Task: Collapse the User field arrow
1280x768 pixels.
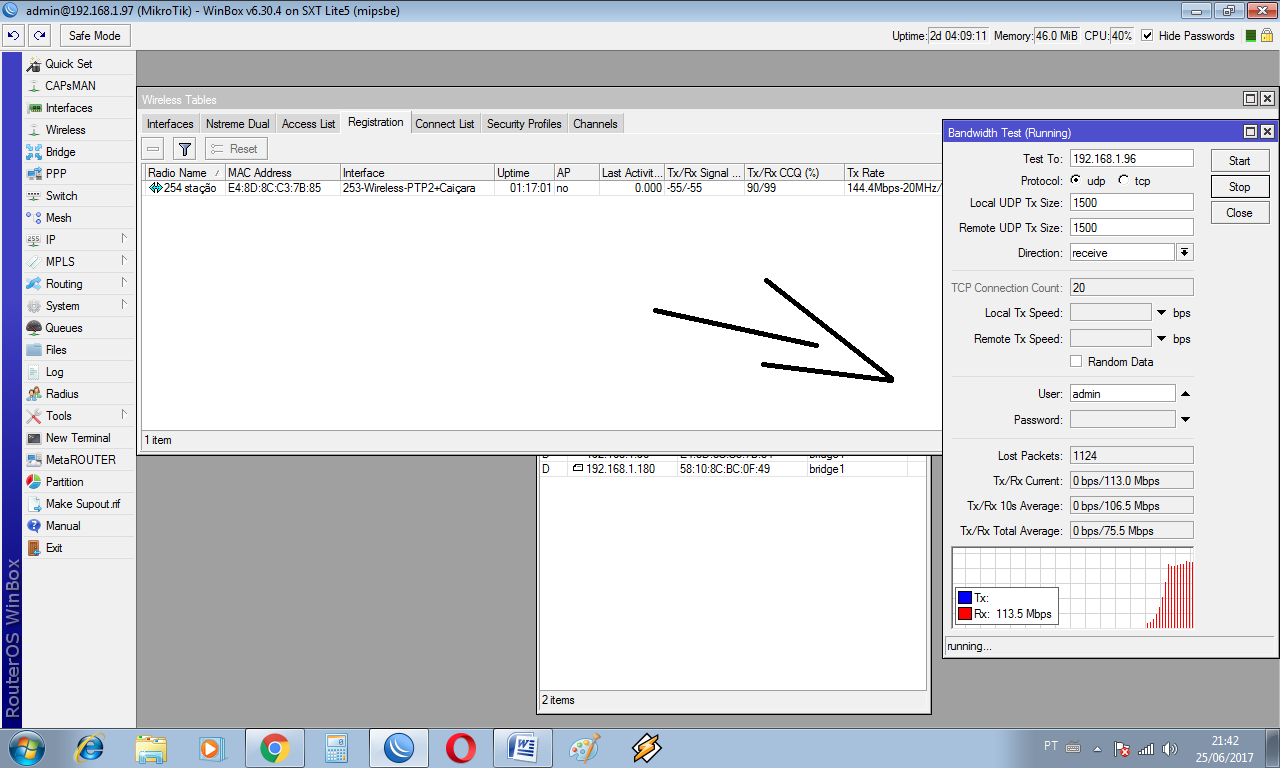Action: tap(1185, 393)
